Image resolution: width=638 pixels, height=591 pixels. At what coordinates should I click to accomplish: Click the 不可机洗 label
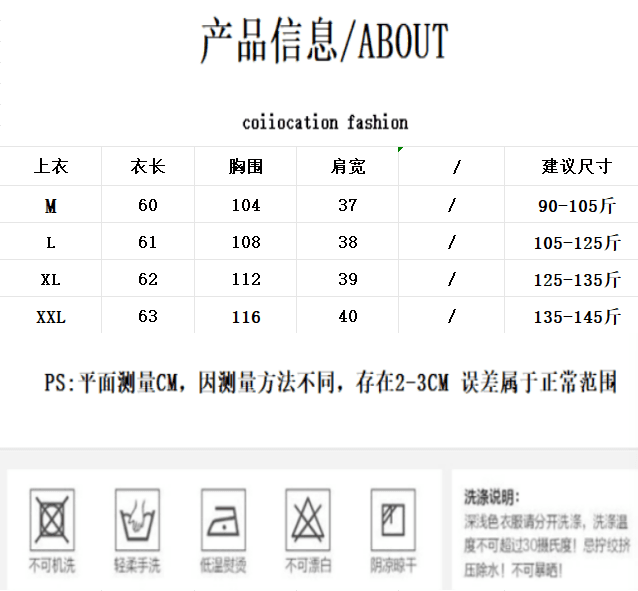pos(52,565)
